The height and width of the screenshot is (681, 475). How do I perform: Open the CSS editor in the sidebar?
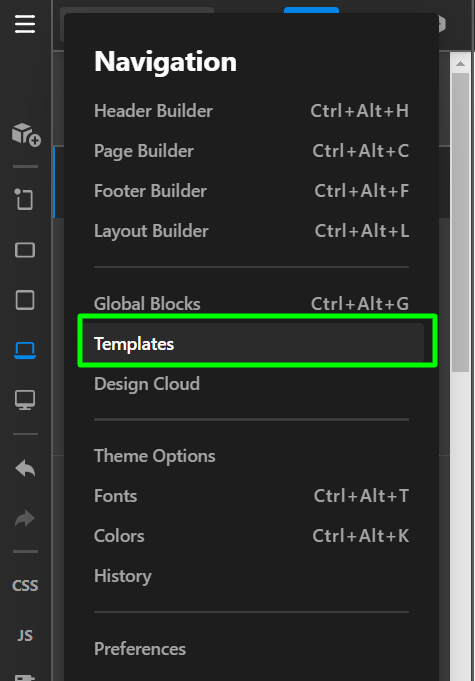(25, 585)
